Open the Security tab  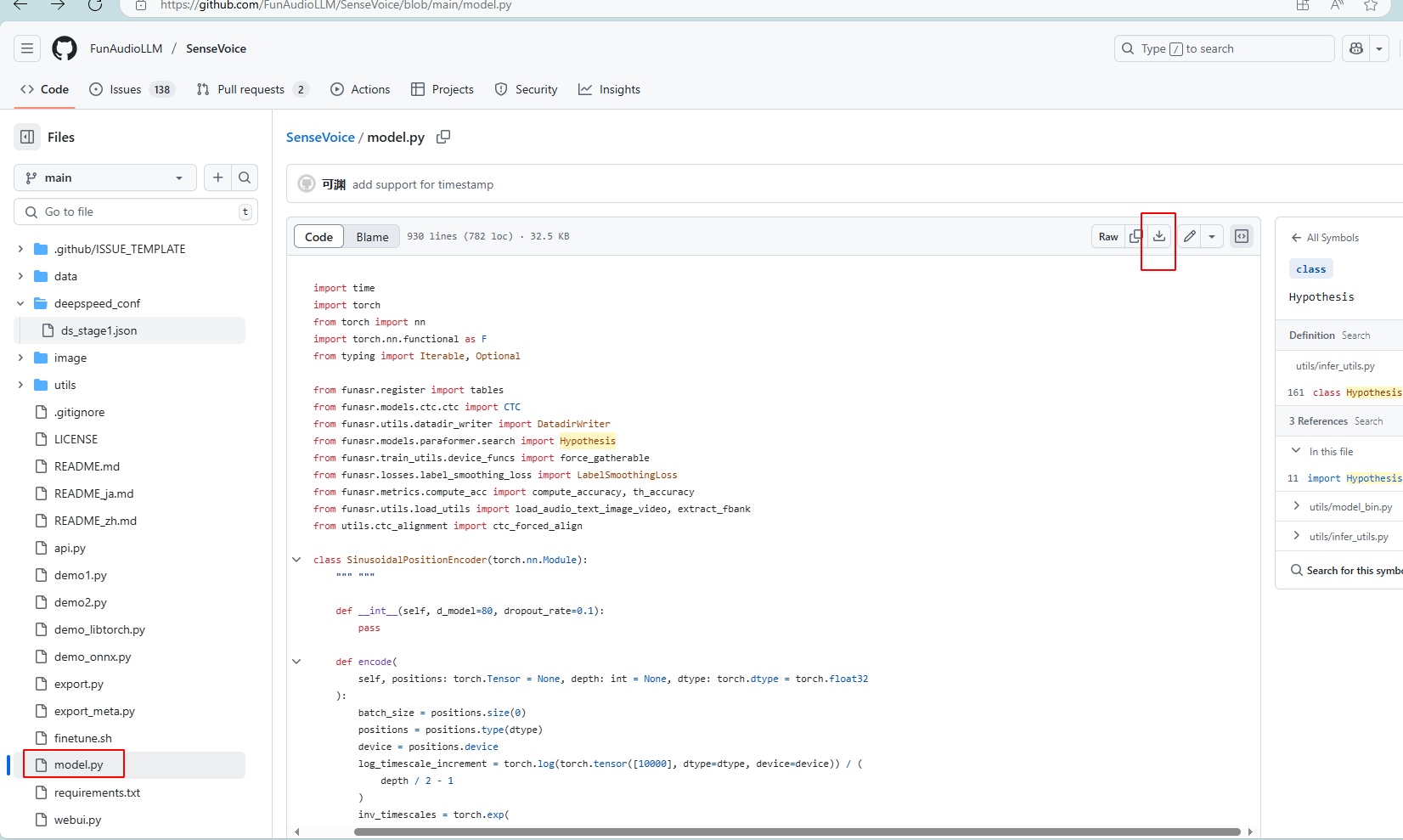[x=526, y=89]
